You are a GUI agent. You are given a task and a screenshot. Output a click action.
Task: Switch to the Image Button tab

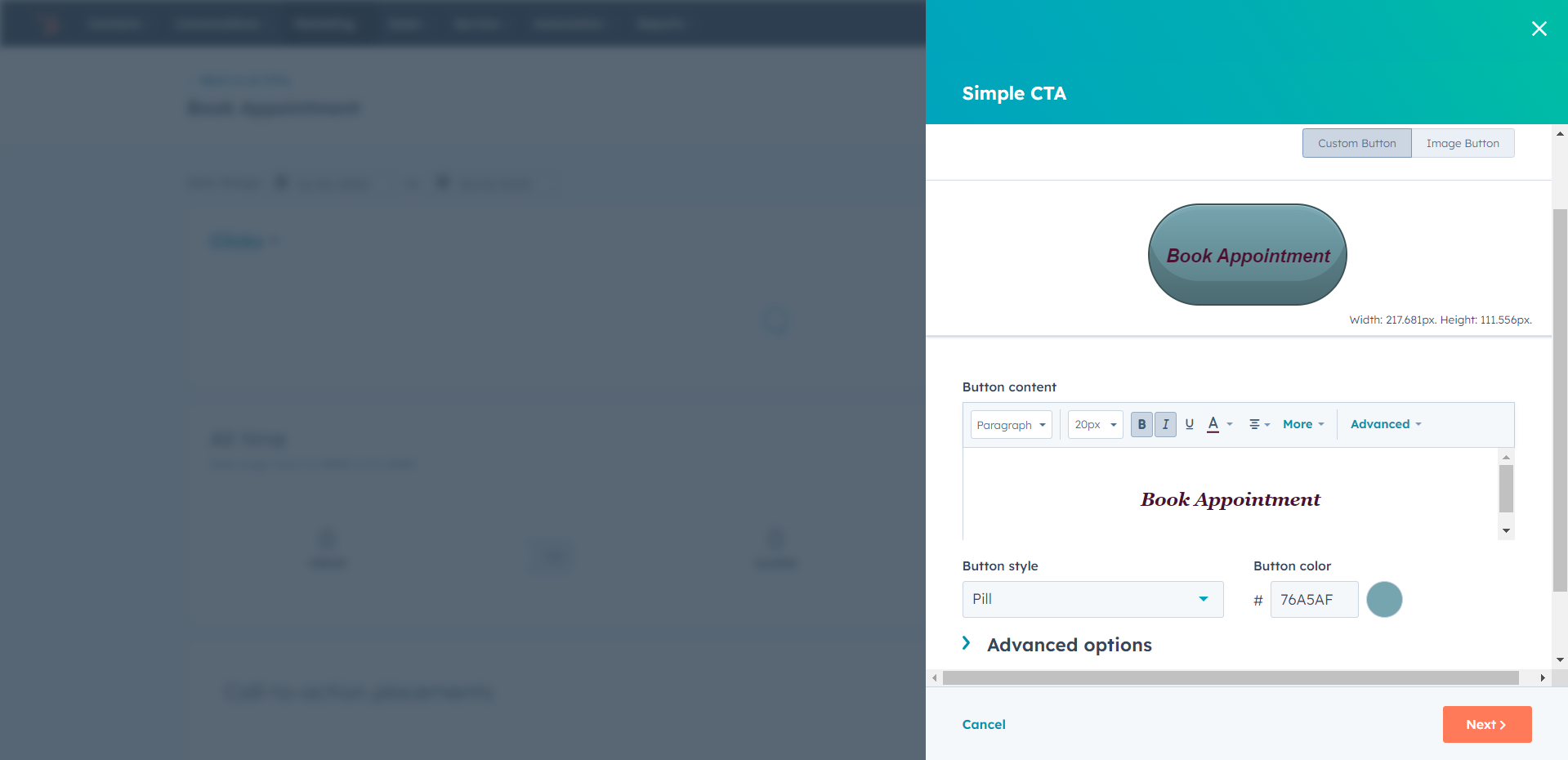point(1463,143)
